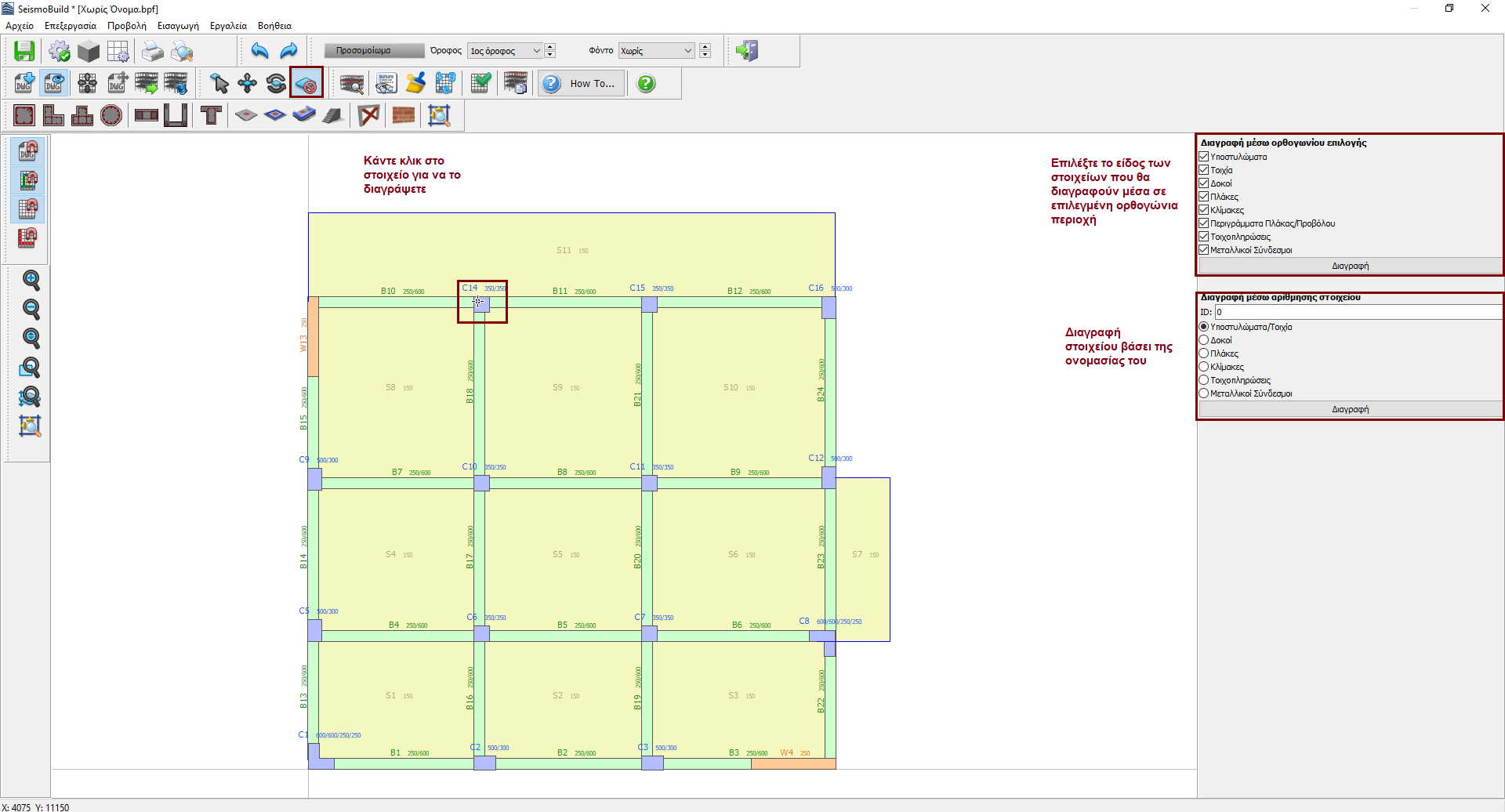Click the How To... button
The height and width of the screenshot is (812, 1505).
coord(582,83)
